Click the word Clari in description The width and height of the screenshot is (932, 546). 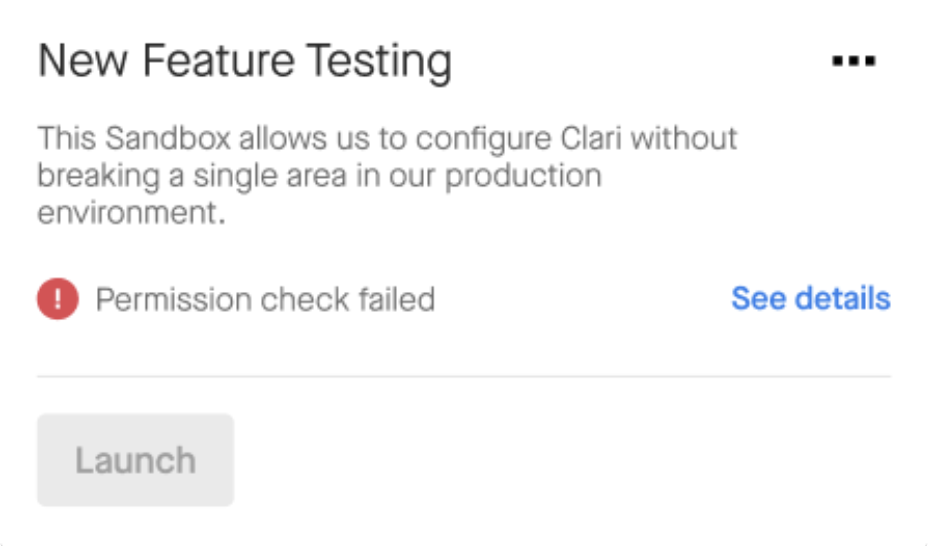point(591,138)
